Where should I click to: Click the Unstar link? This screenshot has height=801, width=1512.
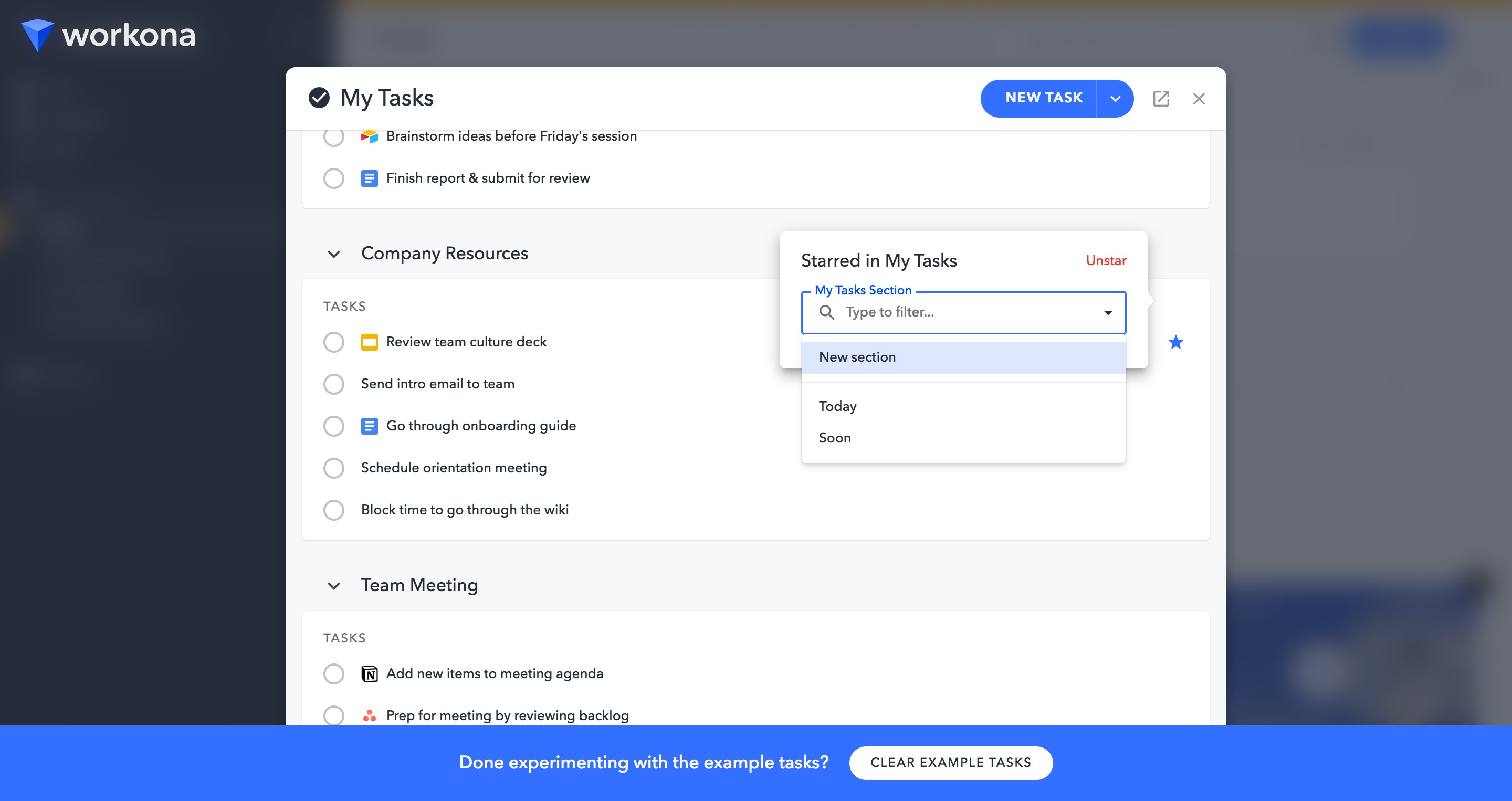1106,260
